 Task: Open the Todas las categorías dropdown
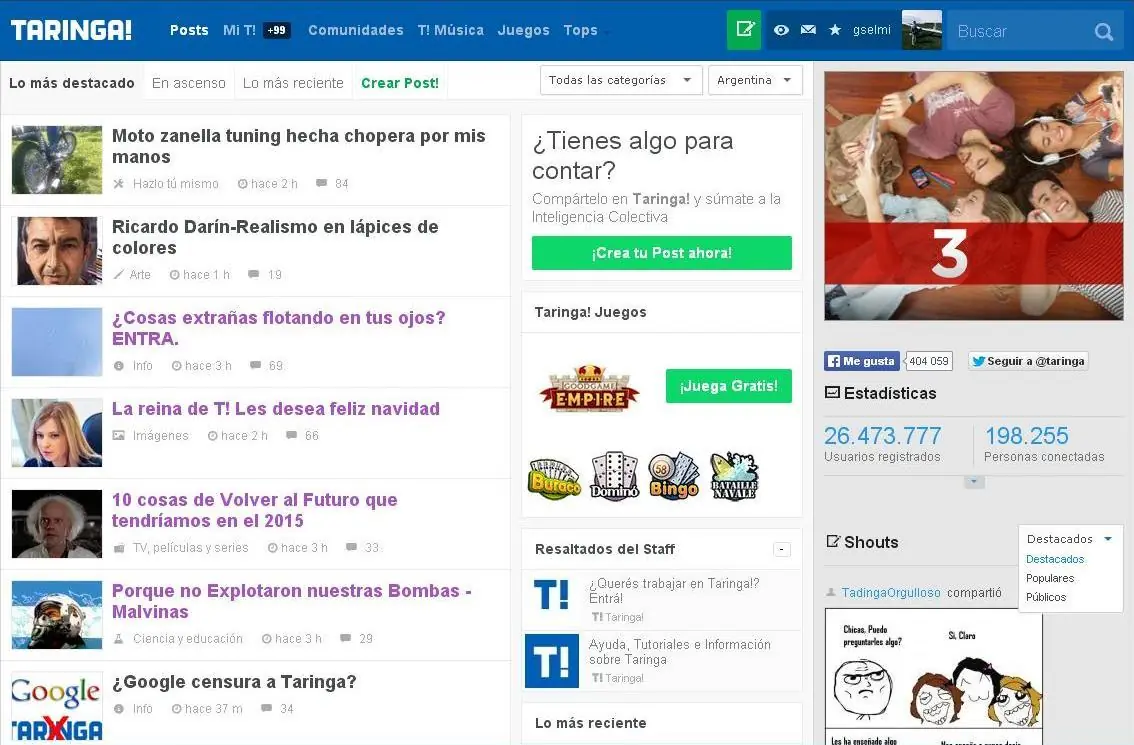(x=621, y=80)
